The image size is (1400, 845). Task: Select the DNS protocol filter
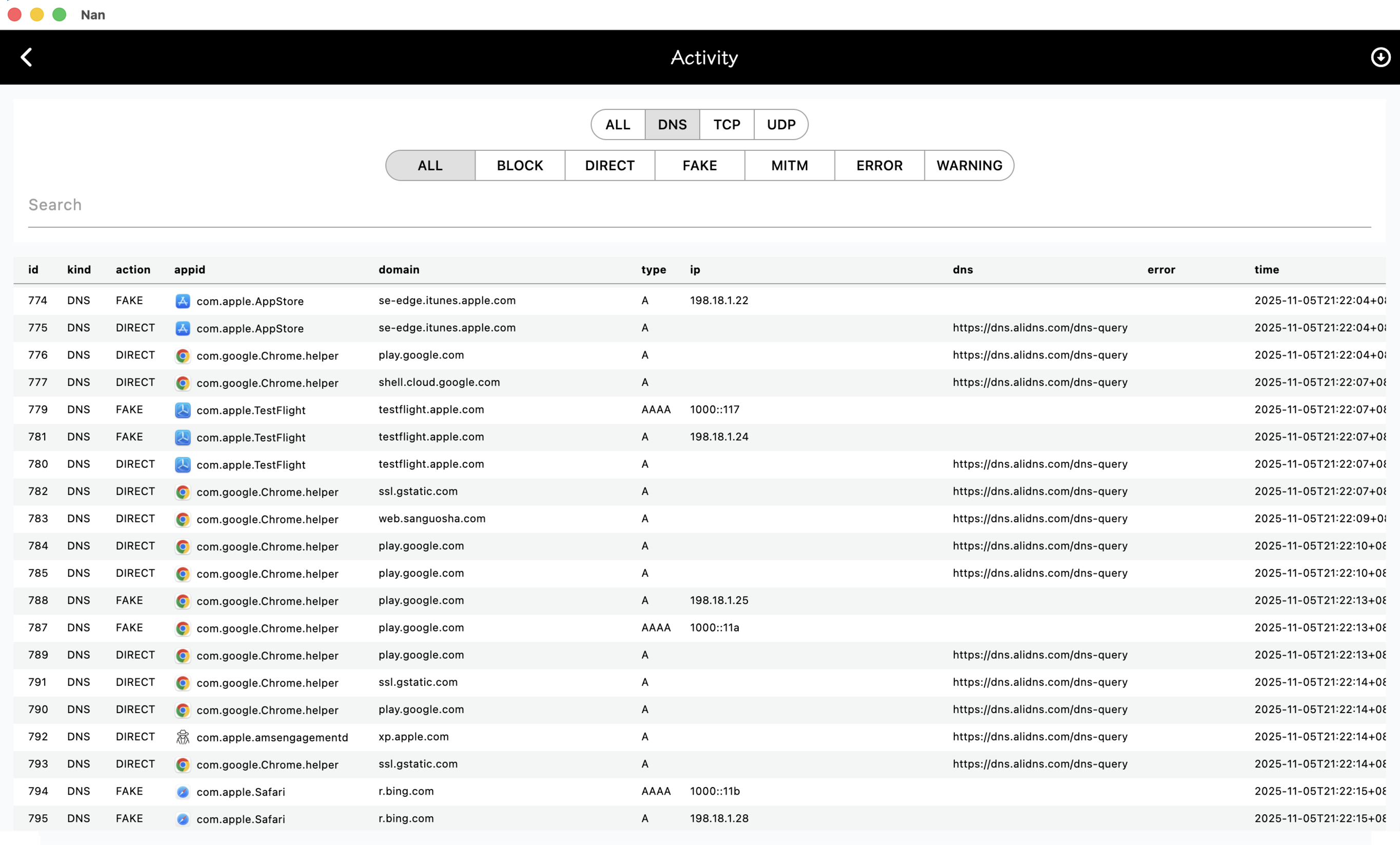(x=672, y=125)
